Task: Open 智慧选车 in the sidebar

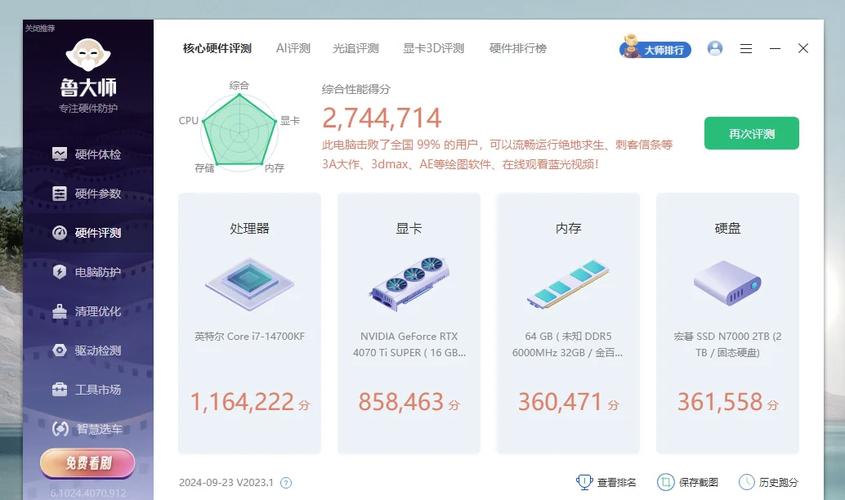Action: point(86,429)
